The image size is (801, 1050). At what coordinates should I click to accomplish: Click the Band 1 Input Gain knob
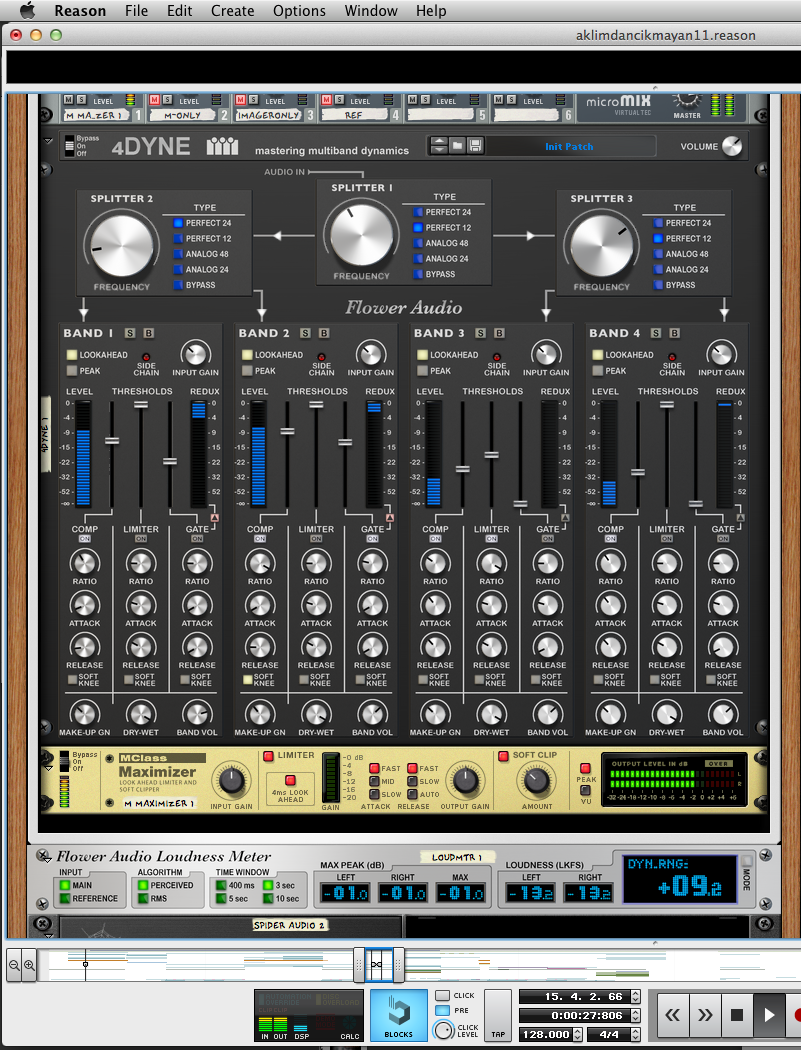195,354
